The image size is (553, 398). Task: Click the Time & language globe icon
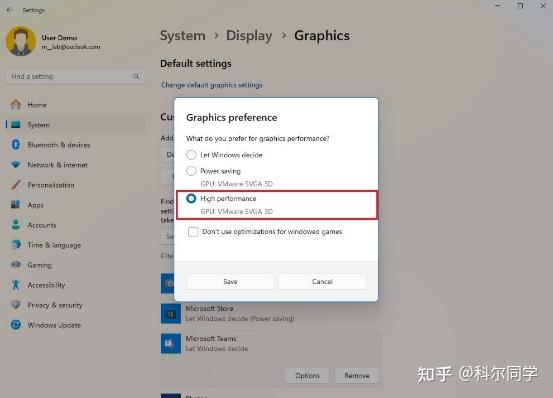click(x=16, y=245)
